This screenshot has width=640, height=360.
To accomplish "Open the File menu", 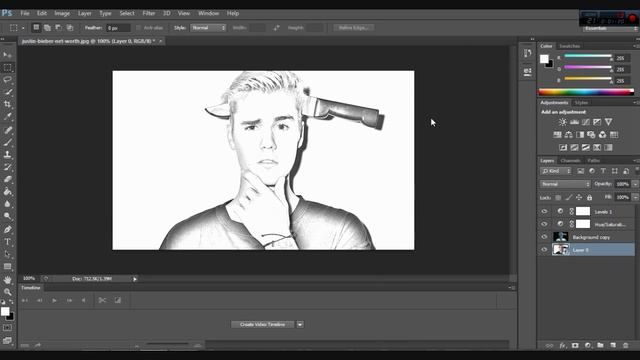I will click(25, 13).
